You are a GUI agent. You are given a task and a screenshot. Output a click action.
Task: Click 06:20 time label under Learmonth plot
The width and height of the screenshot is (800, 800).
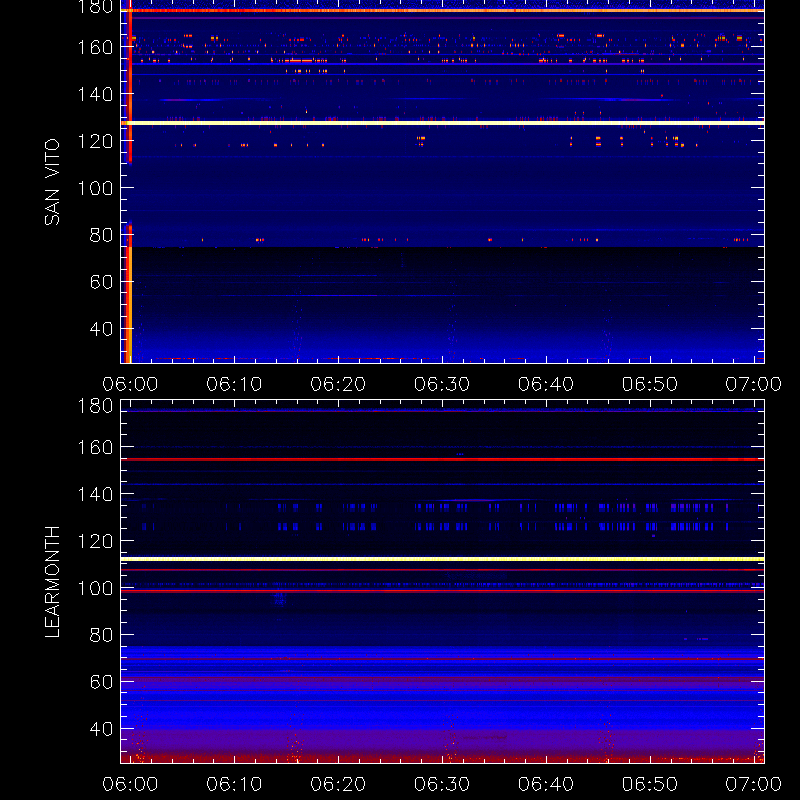coord(338,784)
